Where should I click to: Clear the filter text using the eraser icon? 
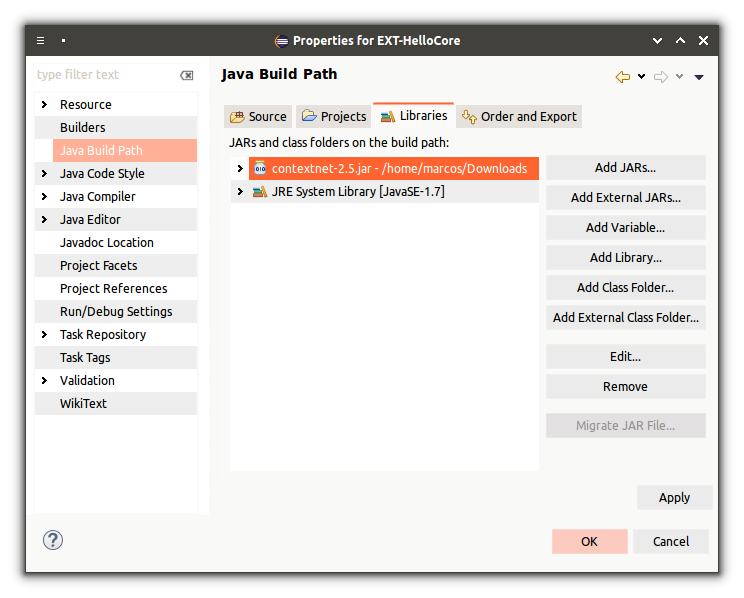pos(187,75)
